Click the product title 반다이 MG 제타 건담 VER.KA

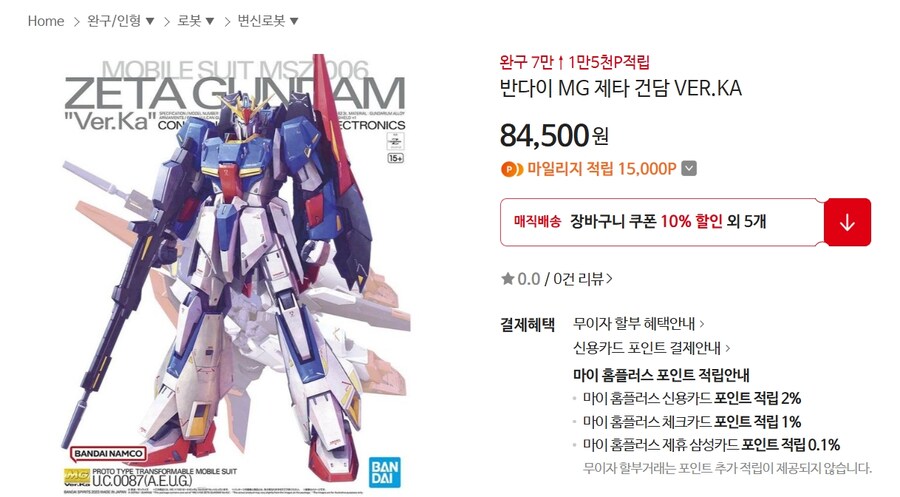click(620, 88)
